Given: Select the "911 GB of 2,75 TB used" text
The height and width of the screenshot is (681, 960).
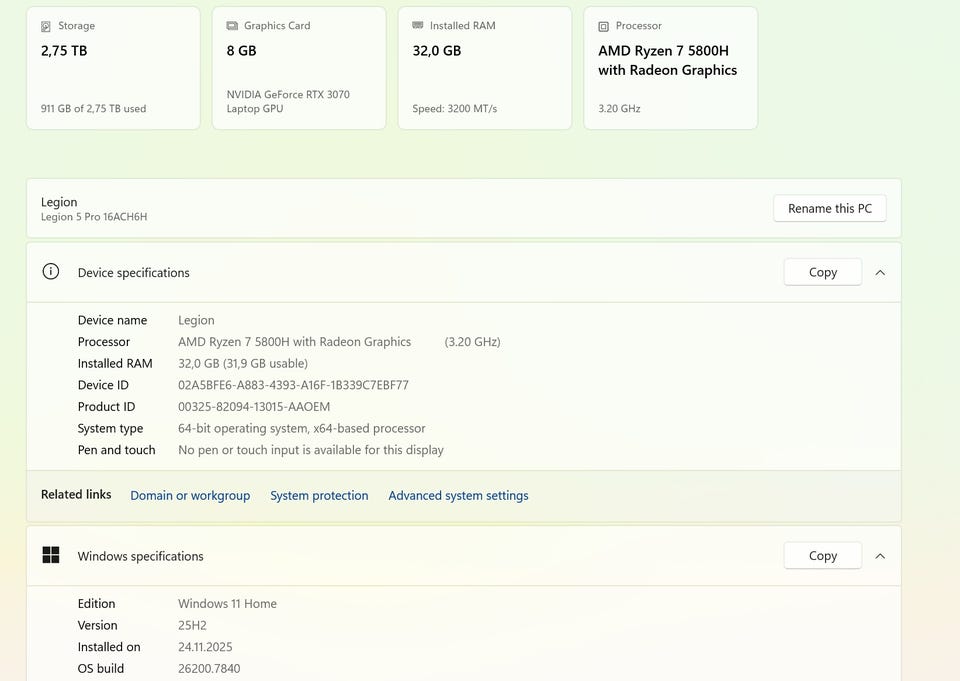Looking at the screenshot, I should (93, 109).
